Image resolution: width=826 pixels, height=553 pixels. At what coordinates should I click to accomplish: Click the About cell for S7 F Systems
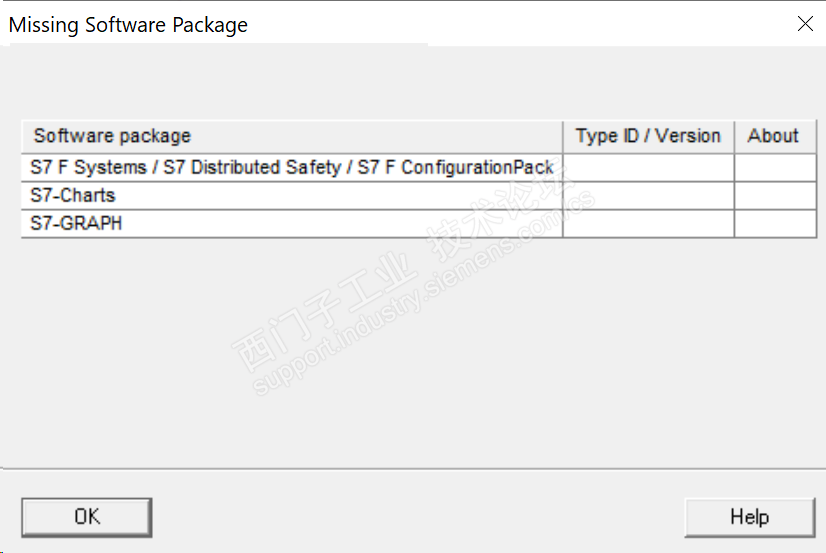point(775,168)
